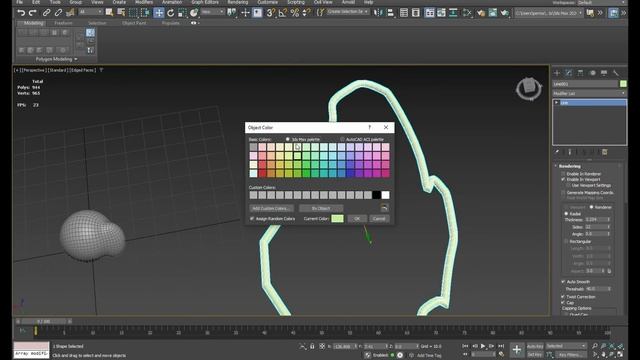Image resolution: width=640 pixels, height=360 pixels.
Task: Toggle the Enable In Viewport checkbox
Action: (563, 179)
